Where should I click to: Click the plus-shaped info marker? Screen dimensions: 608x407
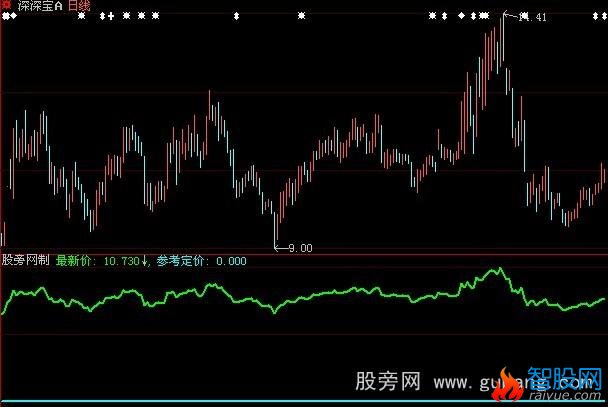click(x=111, y=16)
